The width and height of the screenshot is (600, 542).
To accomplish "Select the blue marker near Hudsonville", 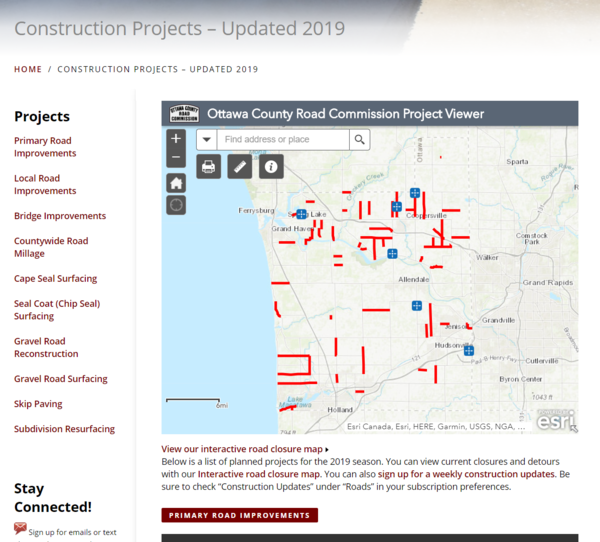I will (469, 350).
